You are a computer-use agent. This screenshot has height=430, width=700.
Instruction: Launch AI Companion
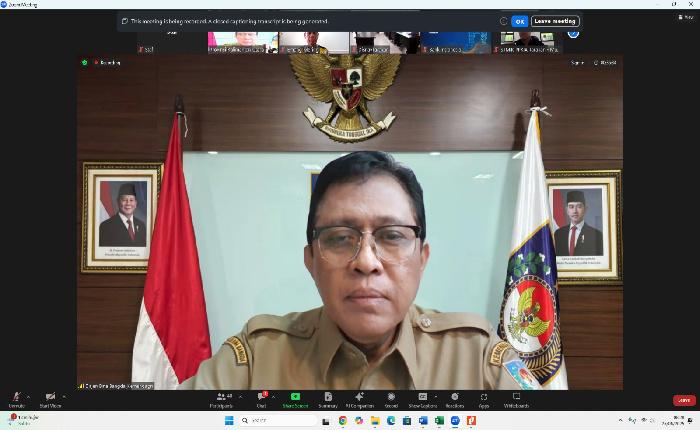[359, 400]
